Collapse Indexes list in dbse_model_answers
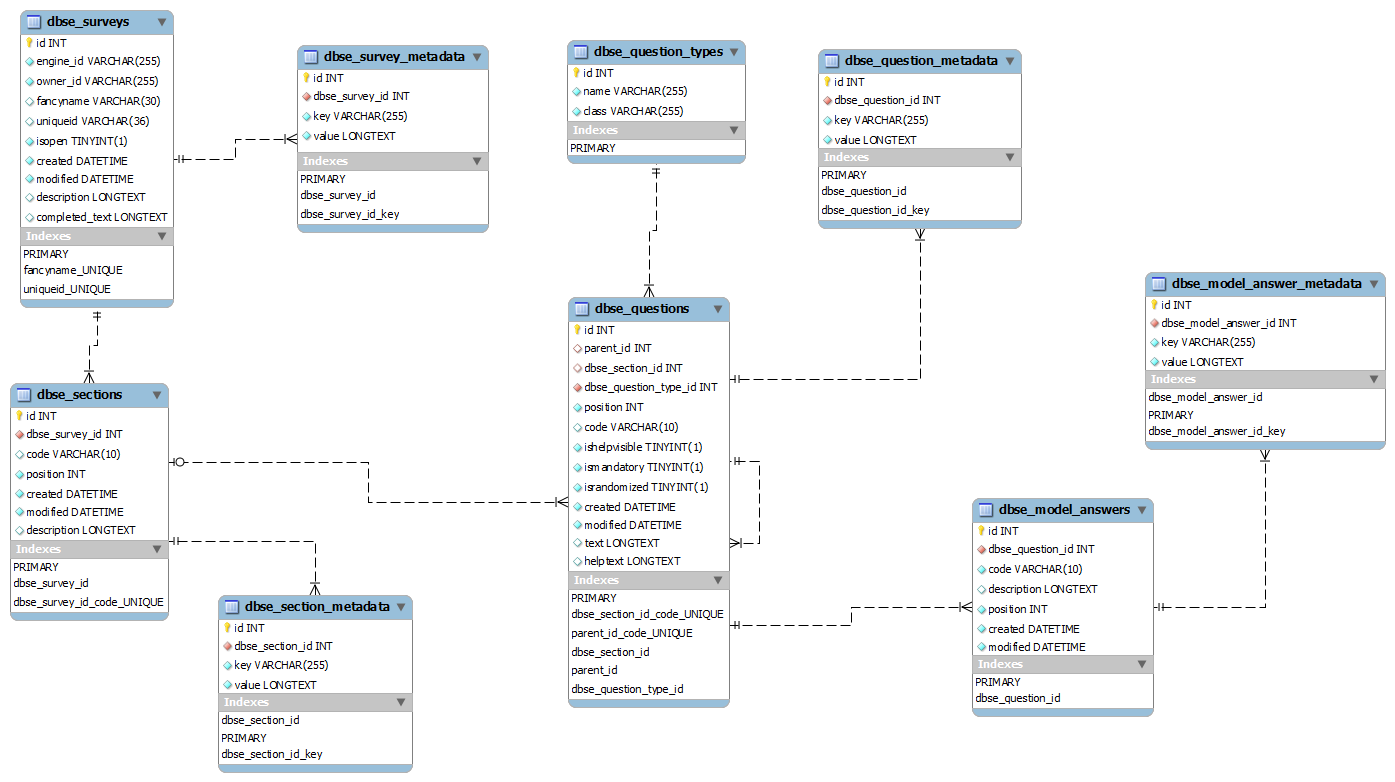The width and height of the screenshot is (1395, 782). point(1141,664)
